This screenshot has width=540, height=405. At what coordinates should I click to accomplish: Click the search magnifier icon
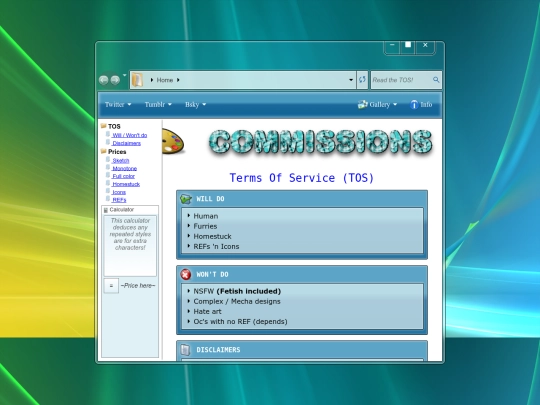click(x=436, y=80)
